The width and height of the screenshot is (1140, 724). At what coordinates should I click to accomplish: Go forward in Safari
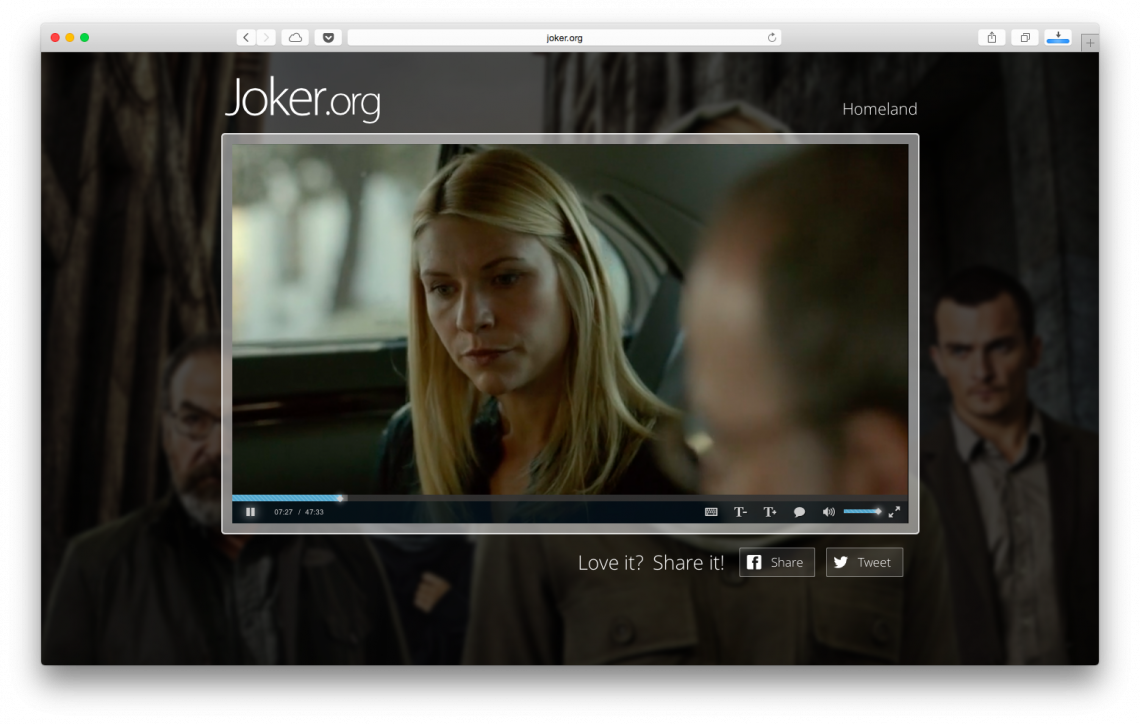[x=266, y=38]
